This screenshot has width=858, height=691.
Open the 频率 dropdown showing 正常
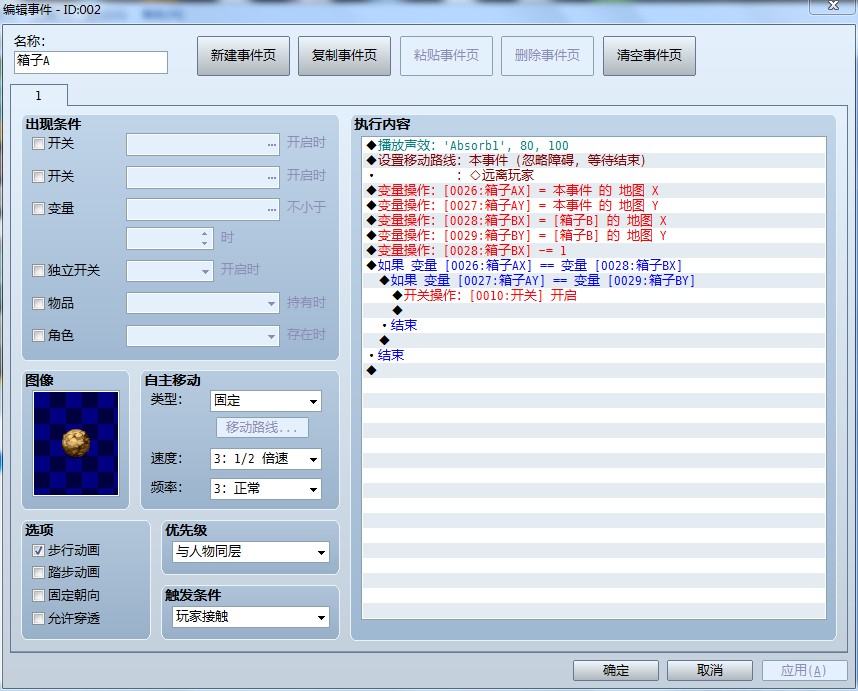(x=266, y=489)
